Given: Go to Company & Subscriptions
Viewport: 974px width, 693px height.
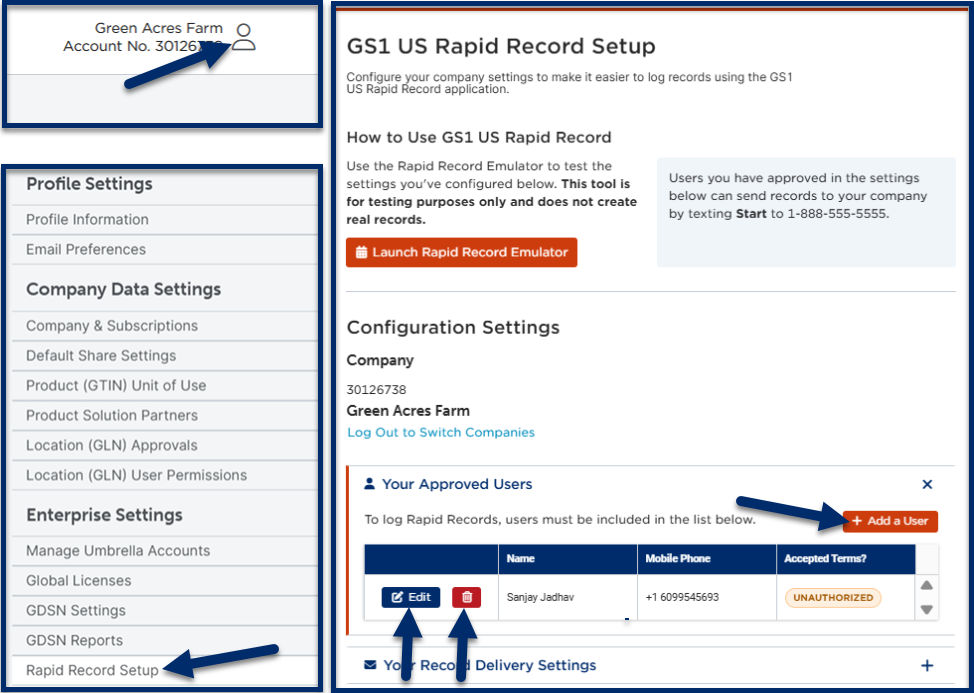Looking at the screenshot, I should (x=165, y=326).
